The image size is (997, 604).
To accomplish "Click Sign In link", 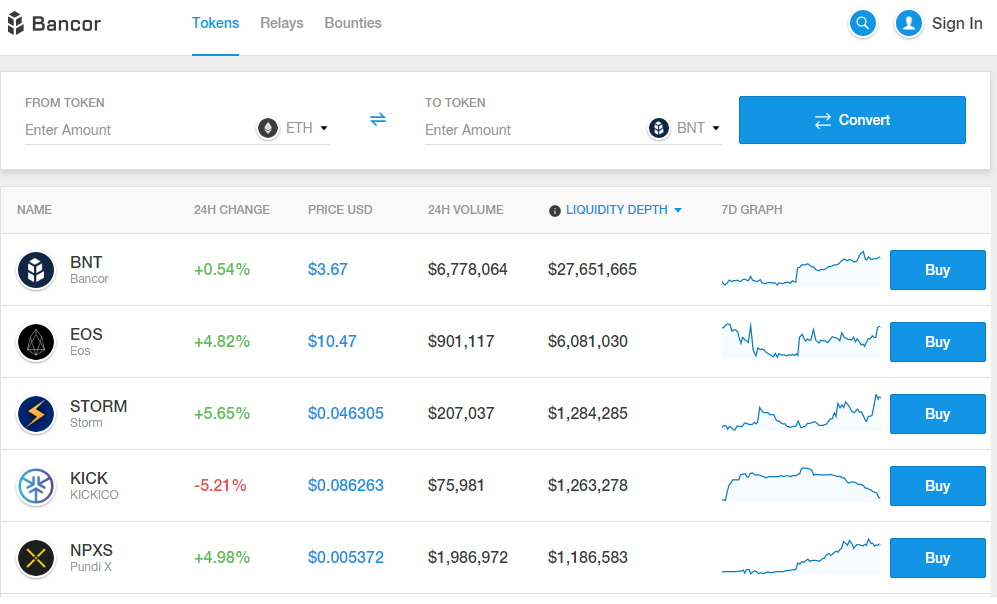I will 957,24.
